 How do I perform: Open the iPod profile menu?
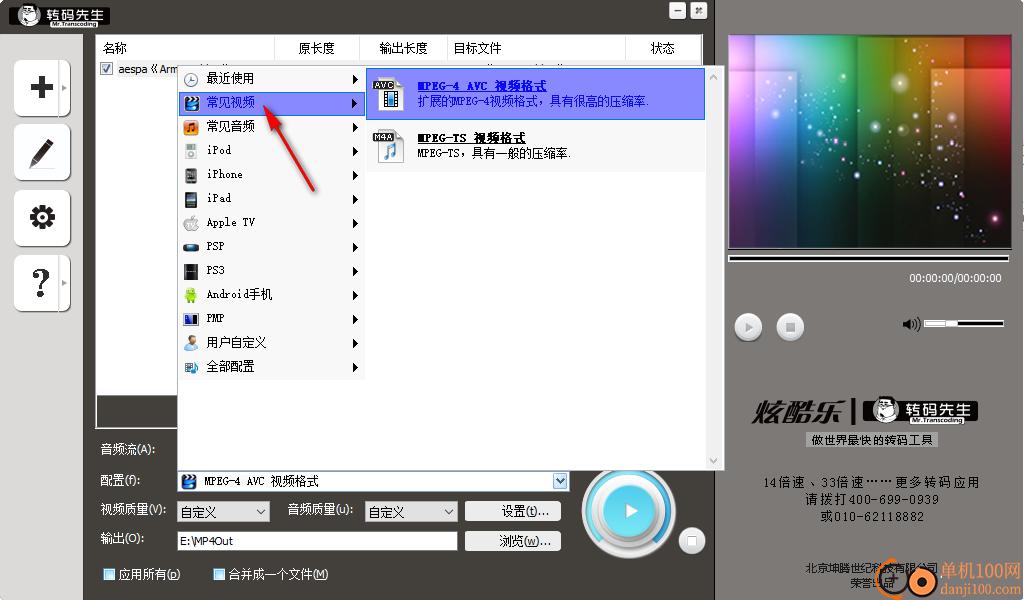coord(271,151)
